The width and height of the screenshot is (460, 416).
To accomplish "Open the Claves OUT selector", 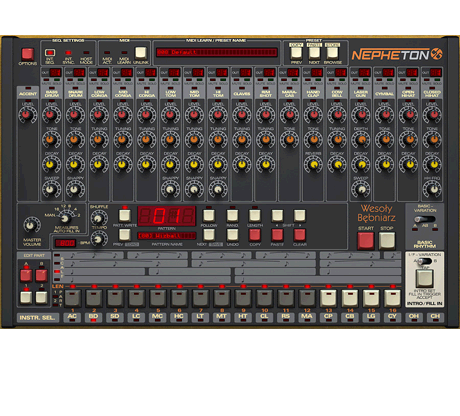I will point(245,72).
